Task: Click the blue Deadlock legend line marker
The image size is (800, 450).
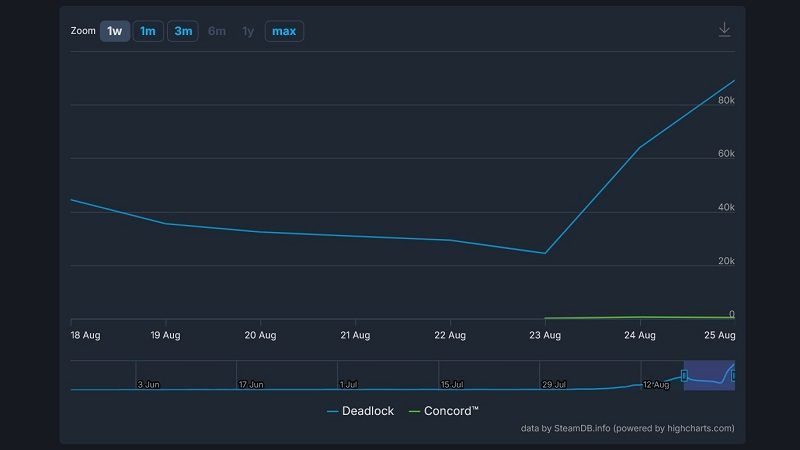Action: point(332,411)
